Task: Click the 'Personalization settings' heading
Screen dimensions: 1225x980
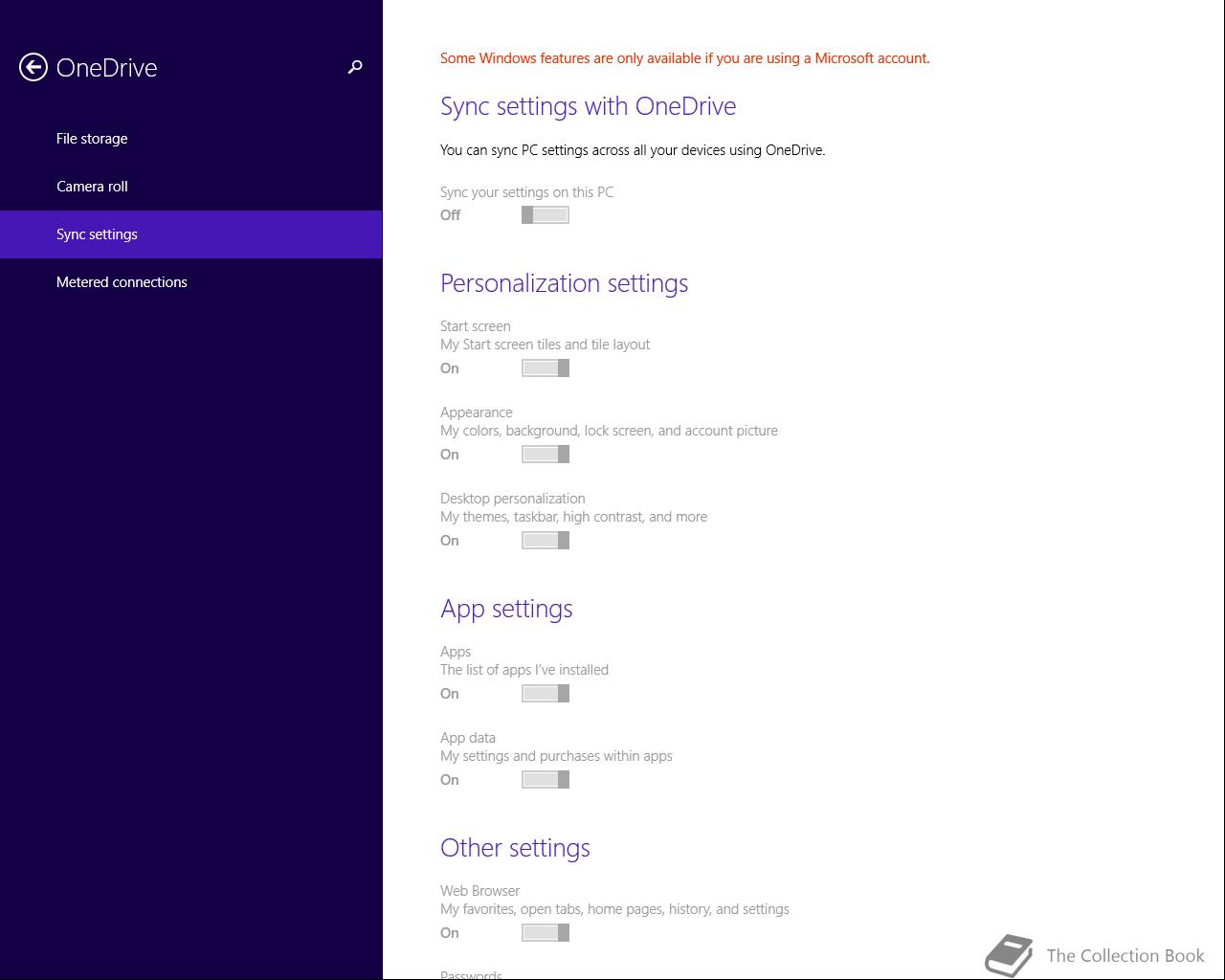Action: click(564, 283)
